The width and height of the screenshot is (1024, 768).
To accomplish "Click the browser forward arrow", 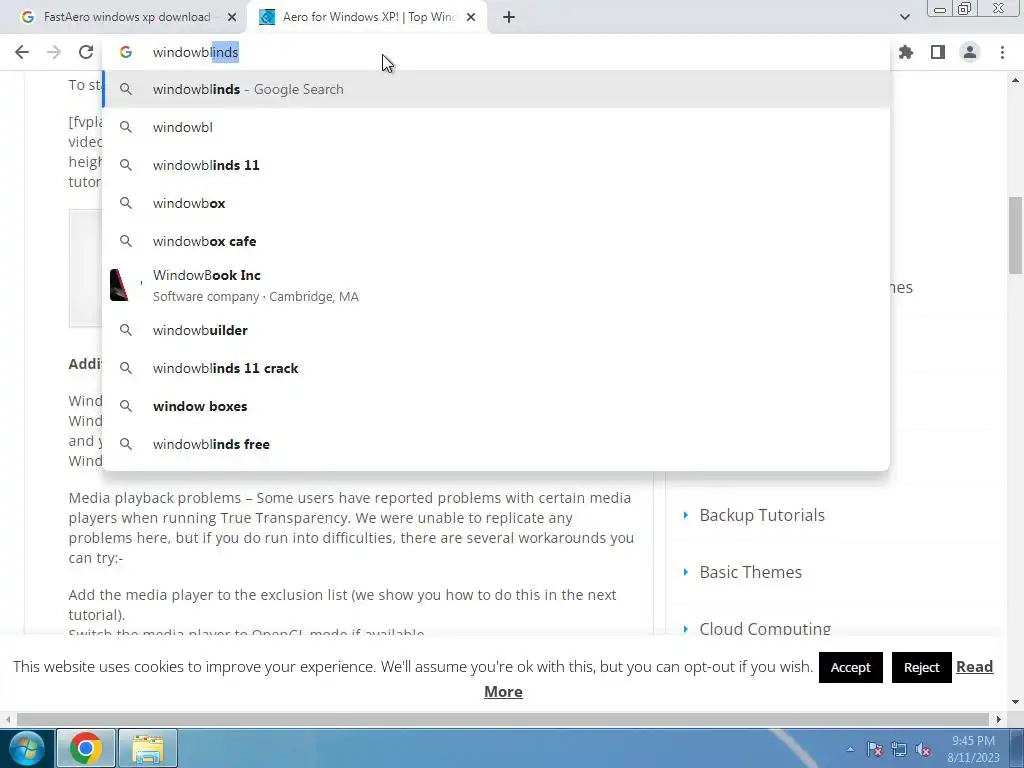I will (54, 52).
